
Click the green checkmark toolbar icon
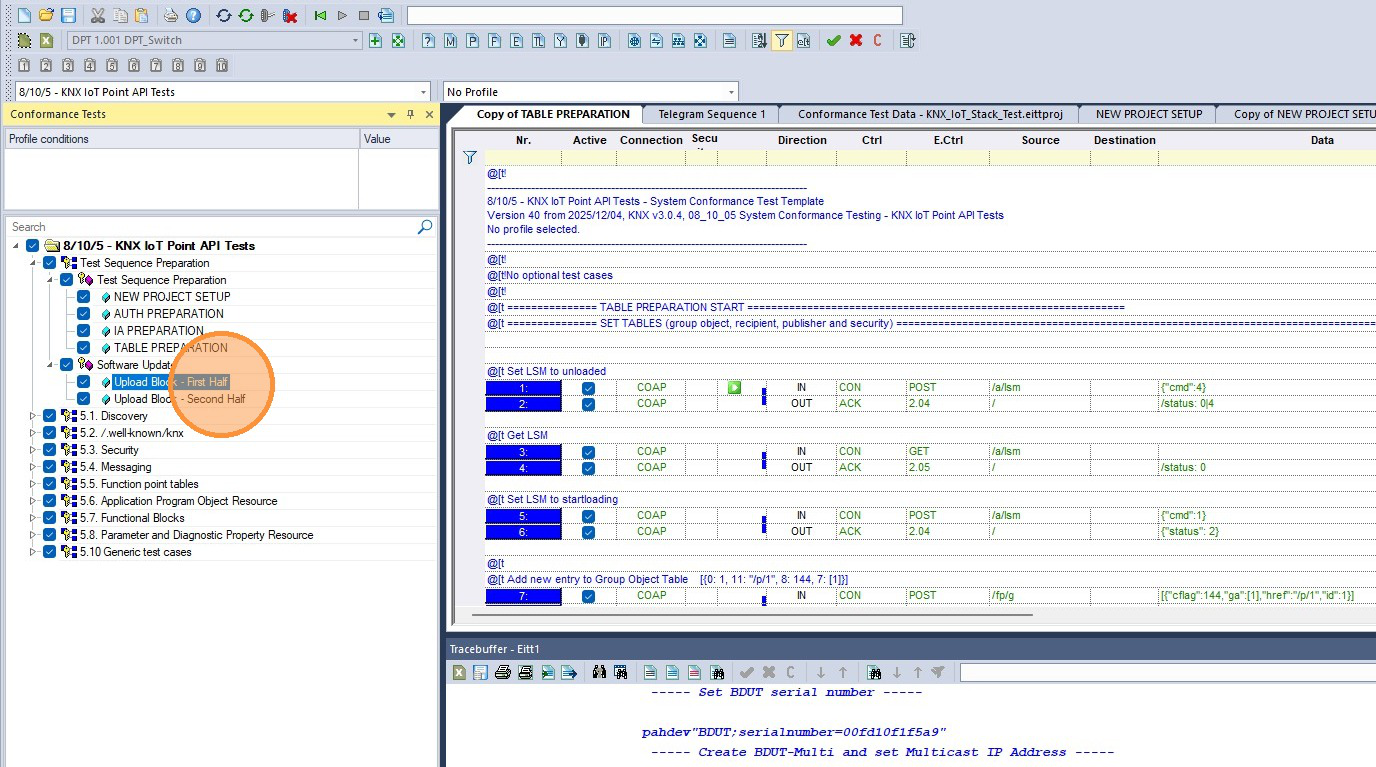tap(833, 41)
